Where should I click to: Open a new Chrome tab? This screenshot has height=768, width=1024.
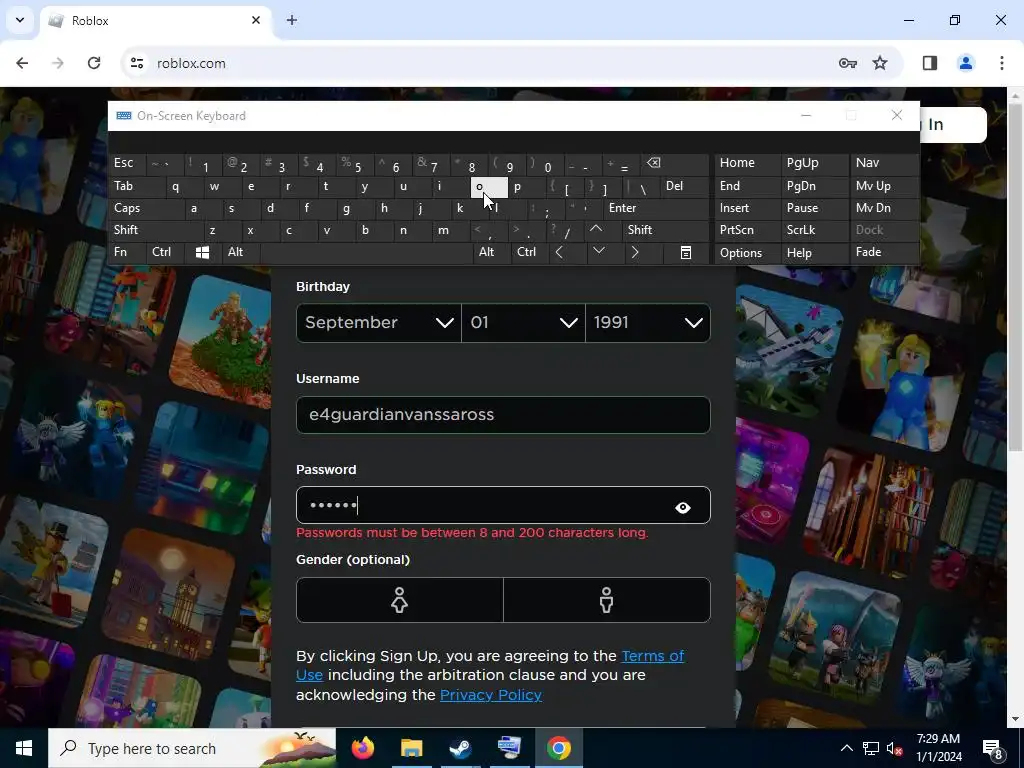[292, 20]
